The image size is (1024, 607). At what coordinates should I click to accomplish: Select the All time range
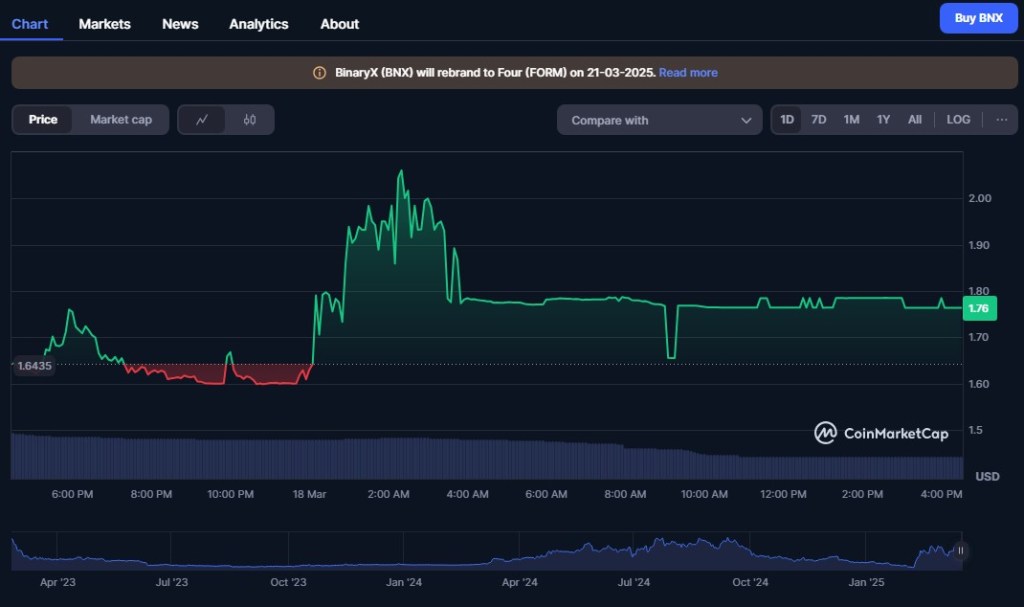(915, 120)
